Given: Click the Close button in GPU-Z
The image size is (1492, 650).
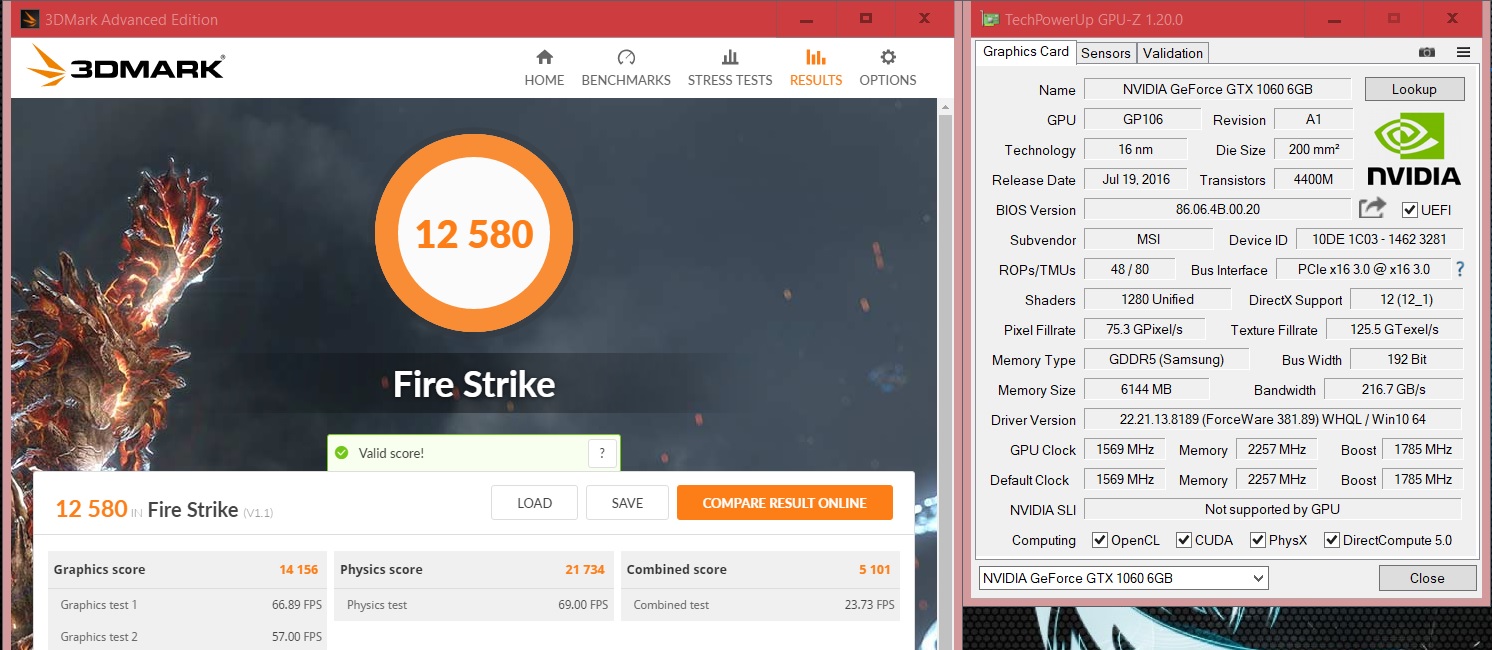Looking at the screenshot, I should click(x=1427, y=578).
